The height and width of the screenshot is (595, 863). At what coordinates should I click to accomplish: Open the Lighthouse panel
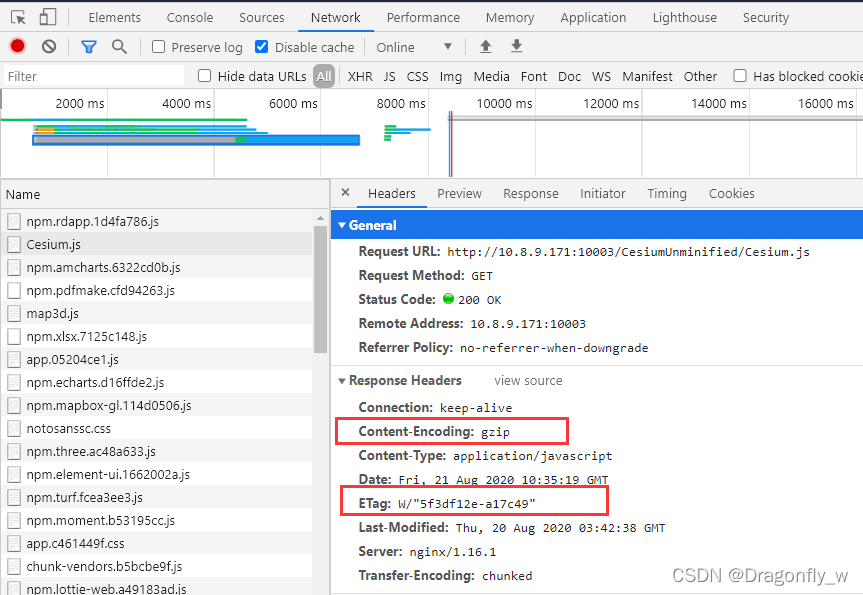click(x=685, y=18)
